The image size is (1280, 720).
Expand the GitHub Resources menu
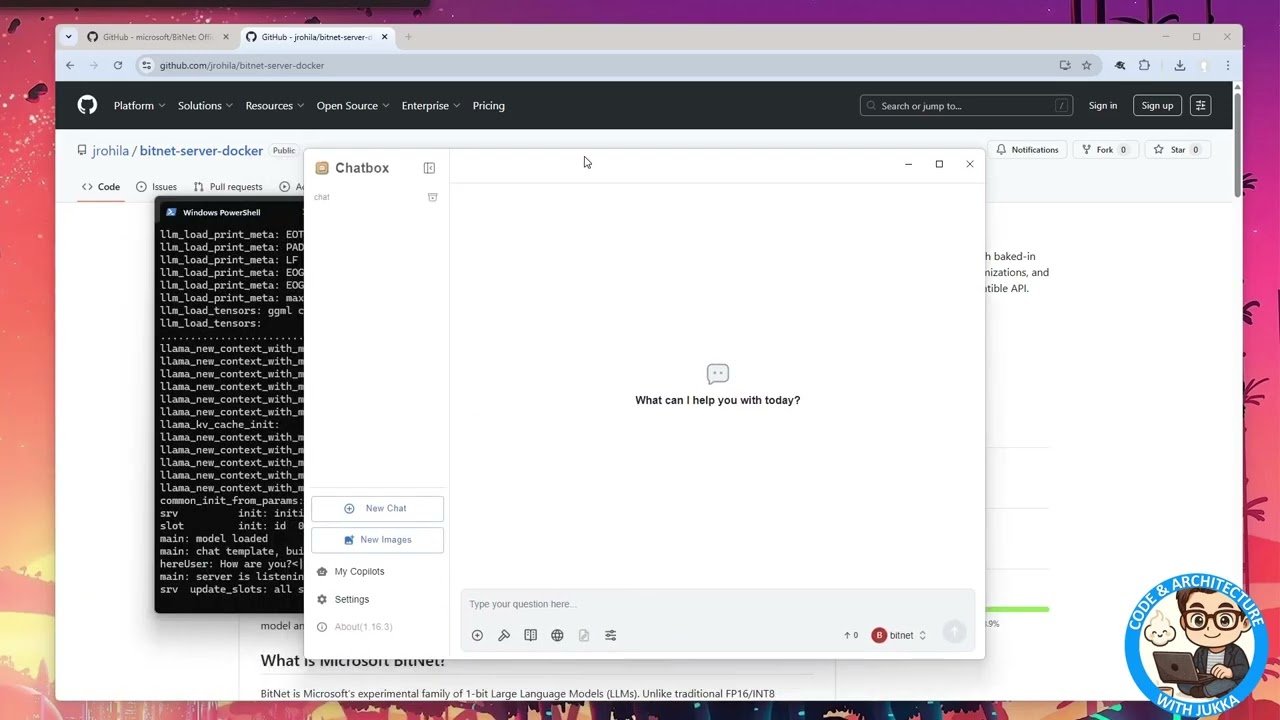pos(274,106)
